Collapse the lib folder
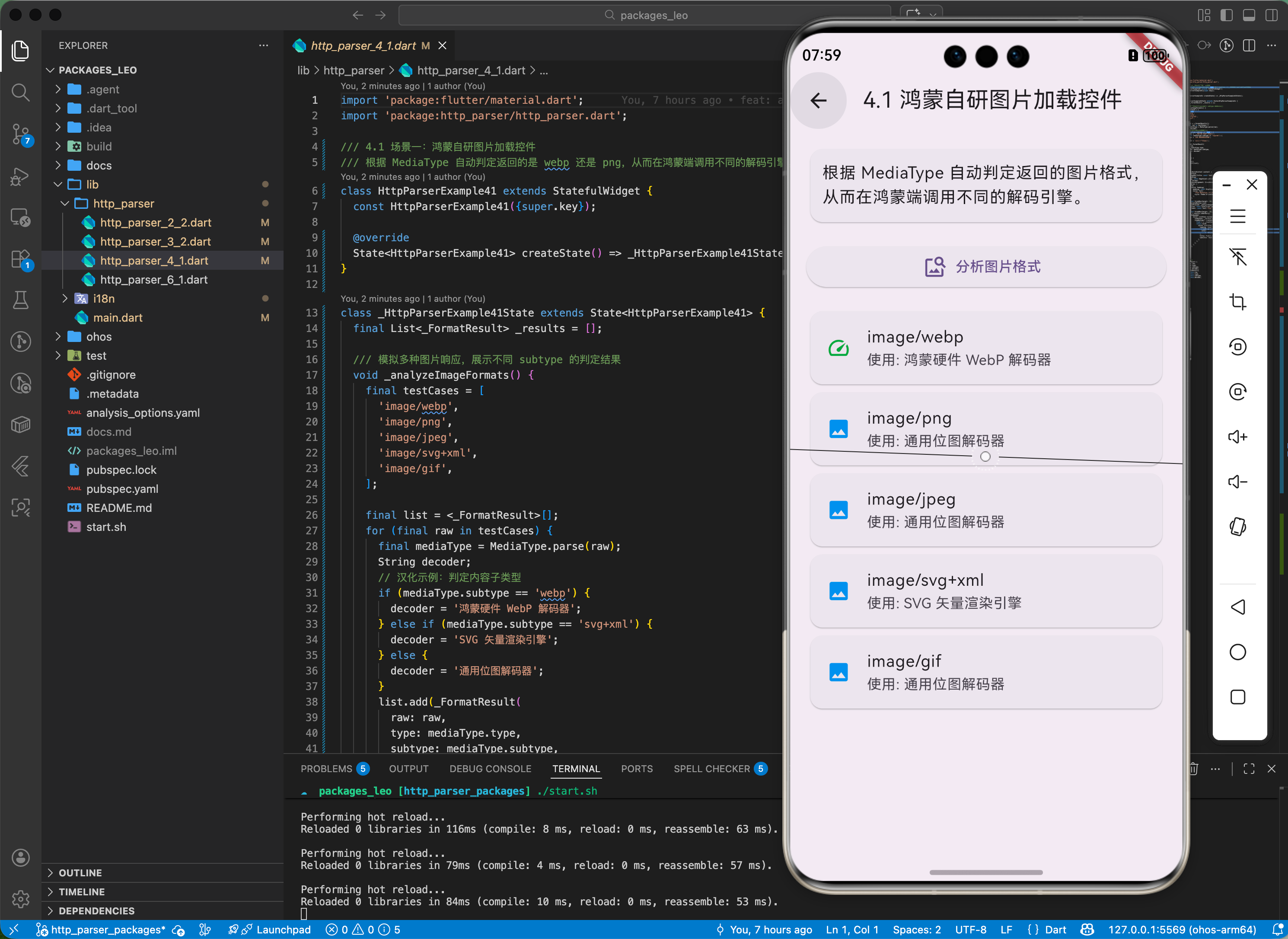 pyautogui.click(x=92, y=184)
